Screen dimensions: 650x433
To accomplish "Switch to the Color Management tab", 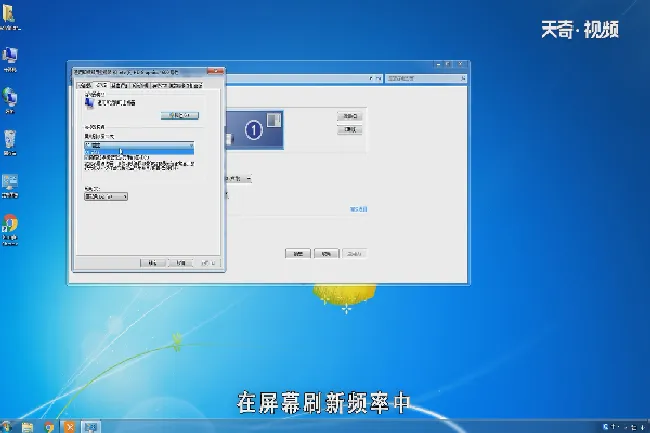I will (x=139, y=85).
